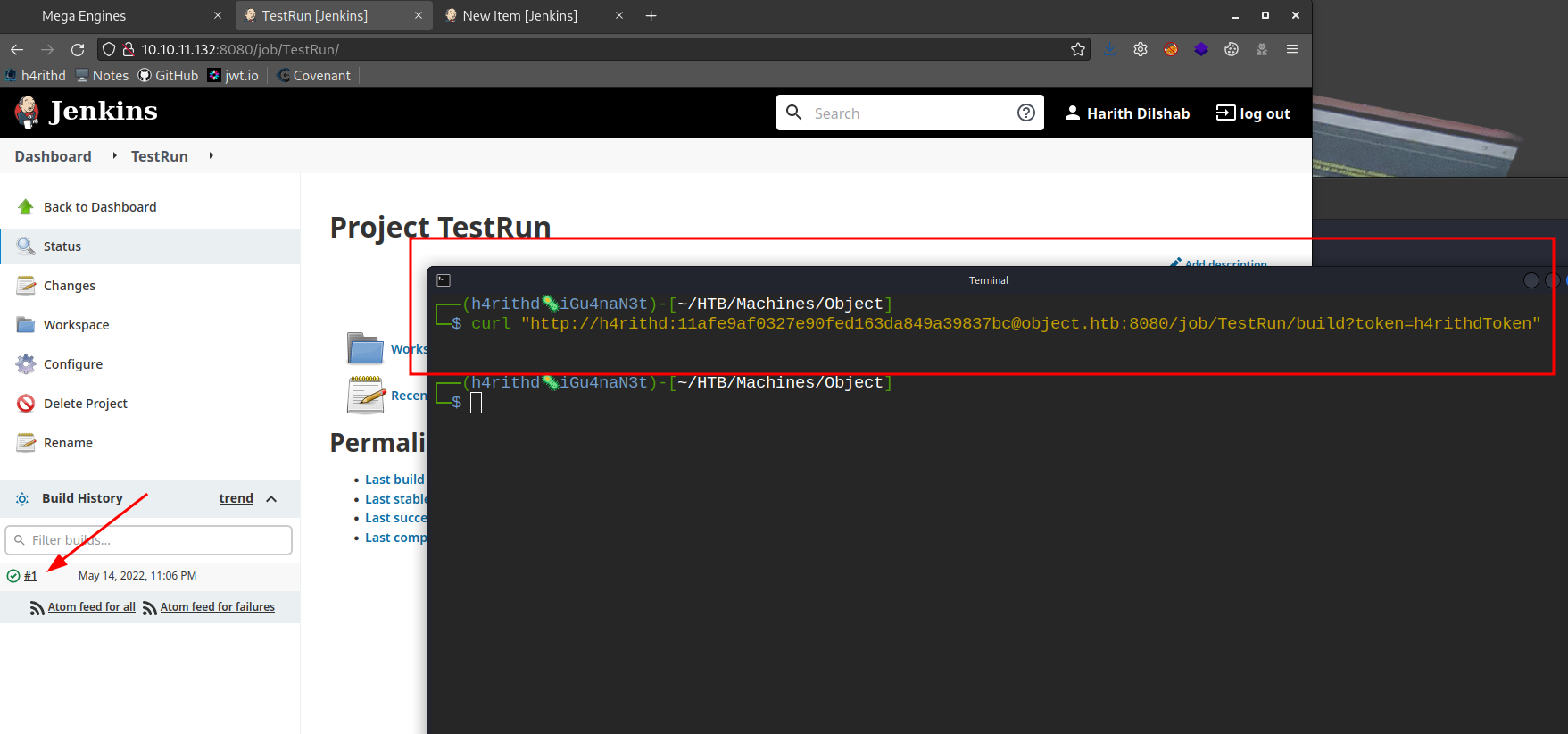Click the log out arrow icon

1226,113
